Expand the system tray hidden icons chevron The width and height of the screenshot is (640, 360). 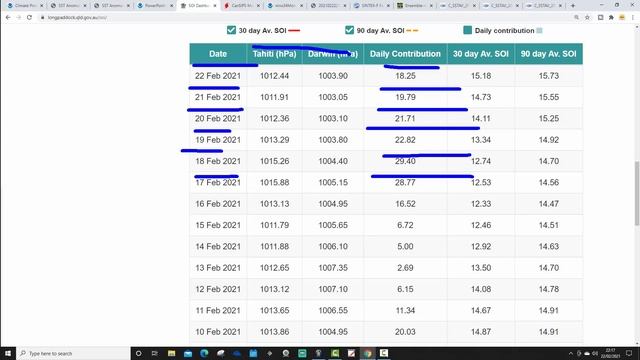(571, 353)
